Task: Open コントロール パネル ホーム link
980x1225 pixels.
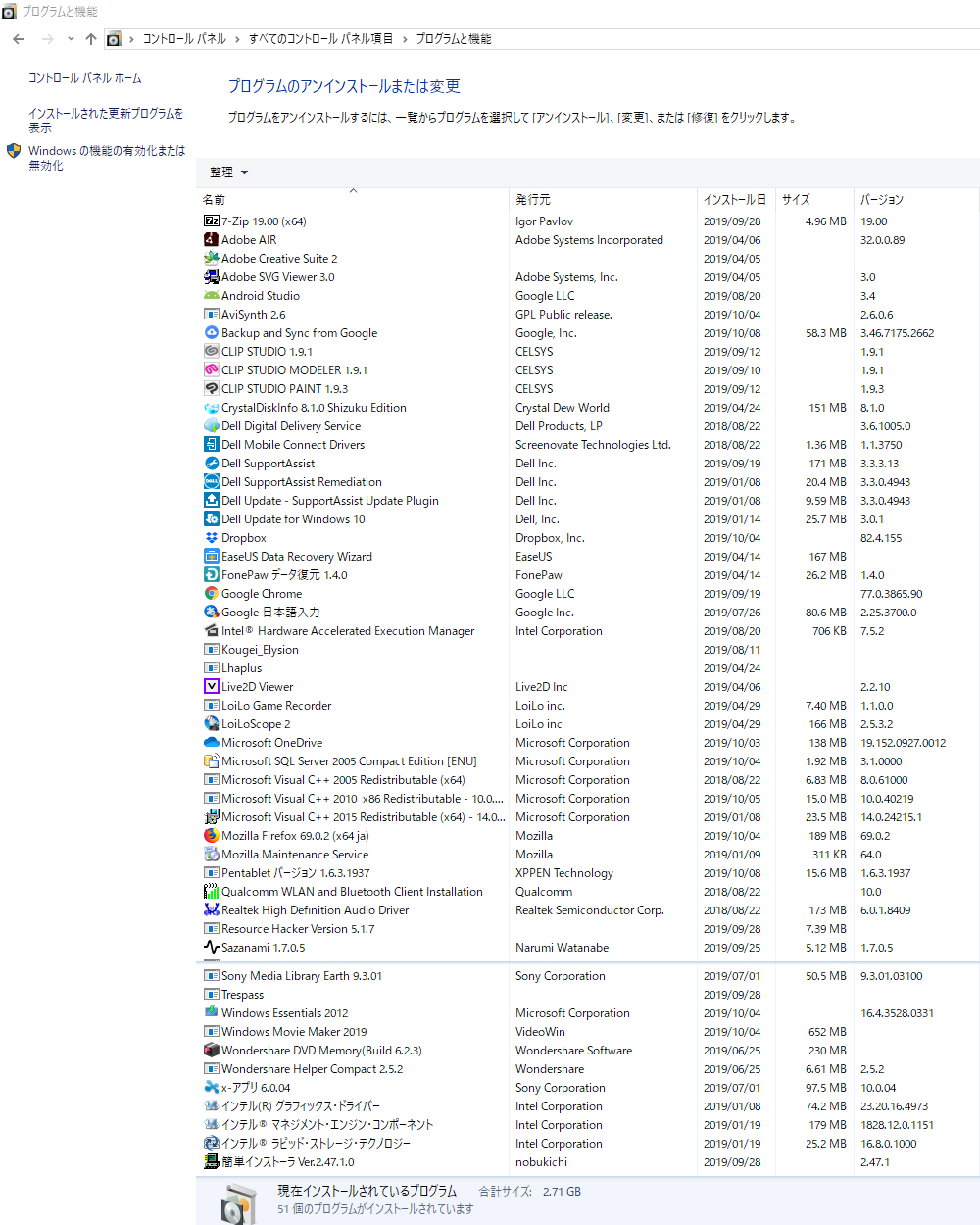Action: point(84,78)
